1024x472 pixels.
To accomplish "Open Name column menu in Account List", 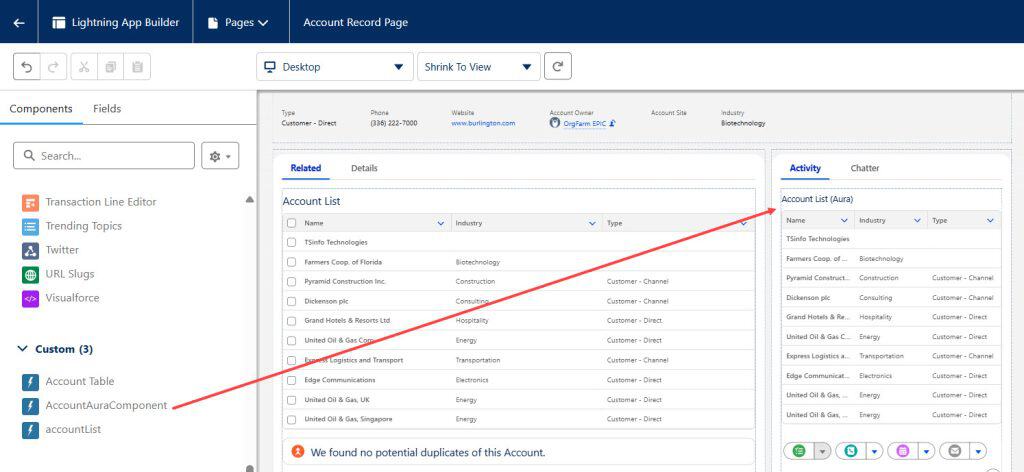I will 441,223.
